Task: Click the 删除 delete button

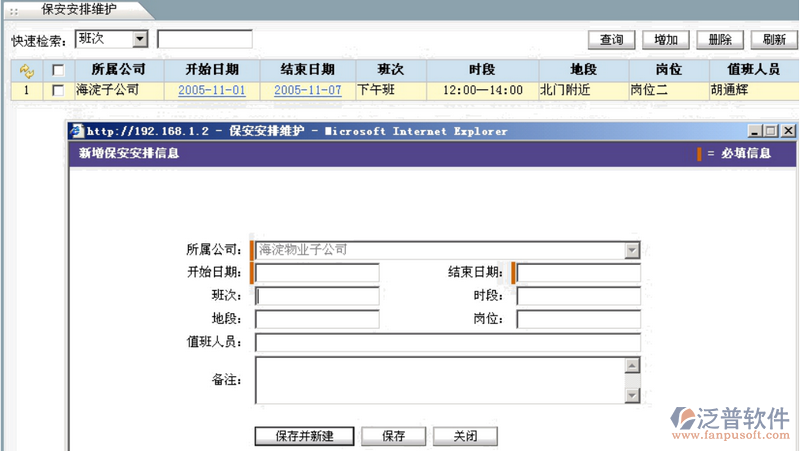Action: point(719,40)
